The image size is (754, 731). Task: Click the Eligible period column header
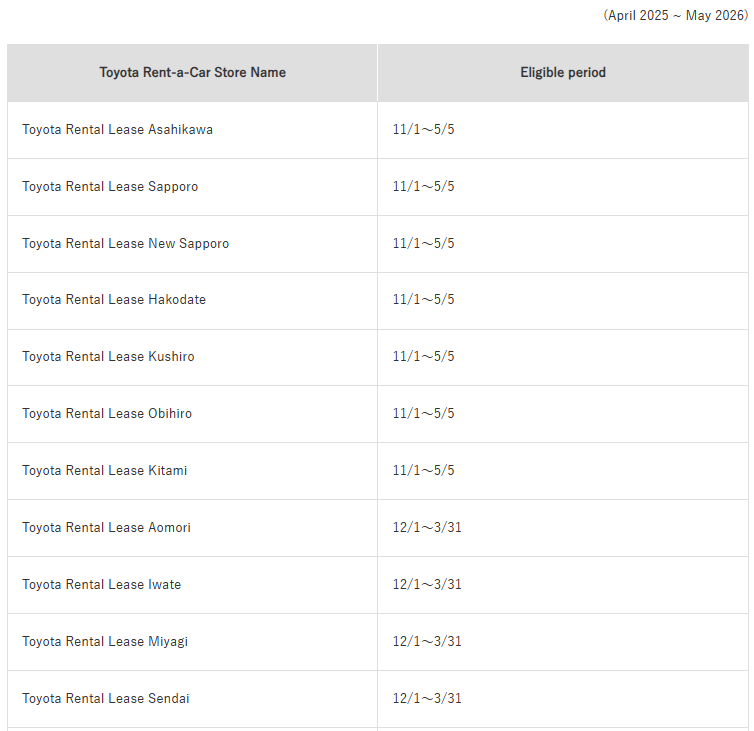(563, 72)
